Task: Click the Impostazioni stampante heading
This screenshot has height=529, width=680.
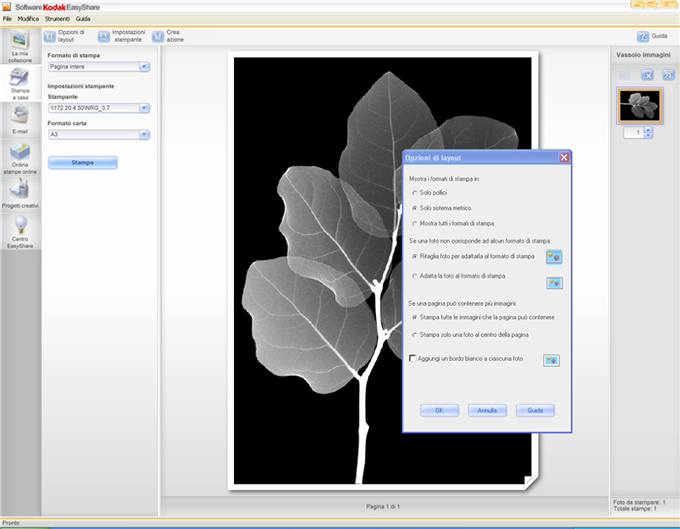Action: [x=81, y=86]
